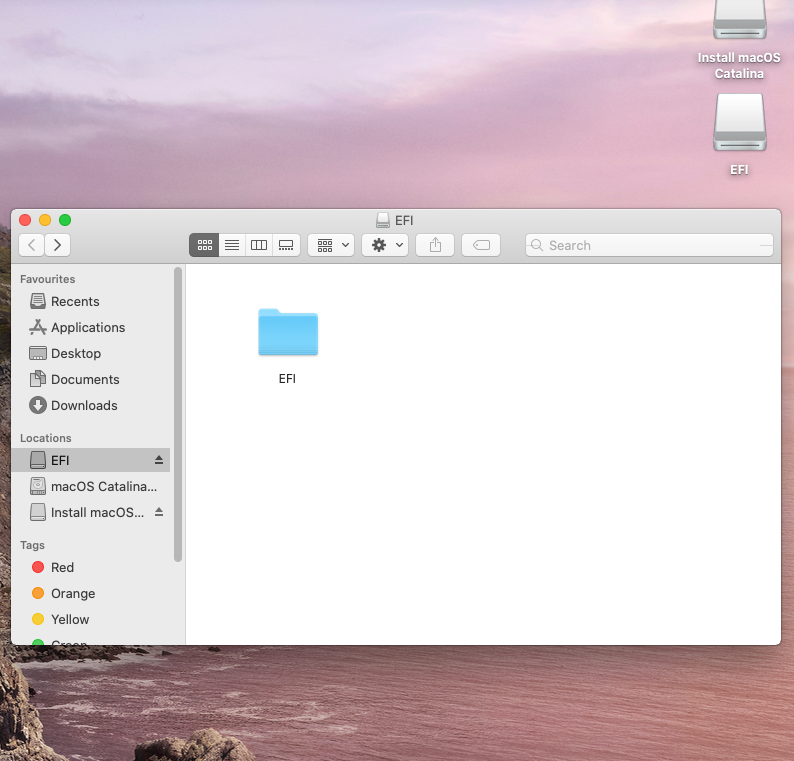
Task: Eject the Install macOS volume
Action: pos(159,512)
